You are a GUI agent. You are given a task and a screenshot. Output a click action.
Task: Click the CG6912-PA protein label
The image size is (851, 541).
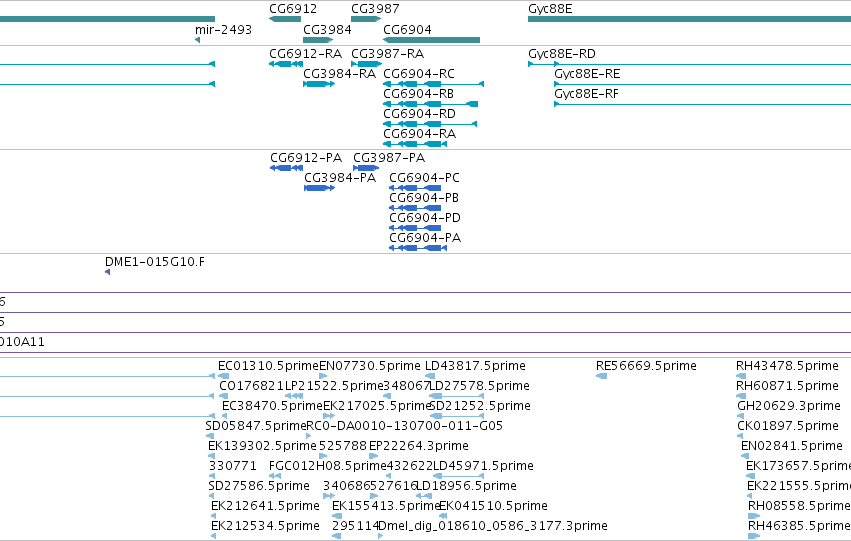(306, 158)
